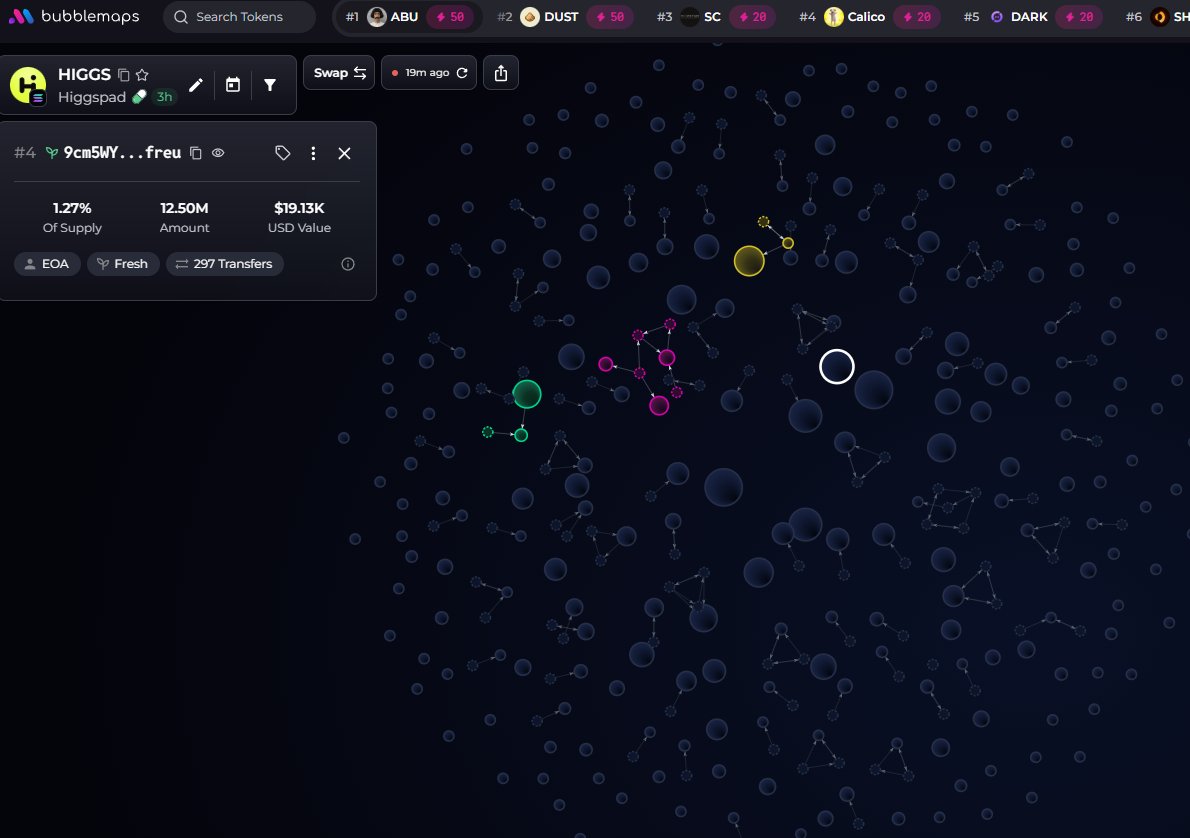
Task: Open trending token #3 SC
Action: 716,17
